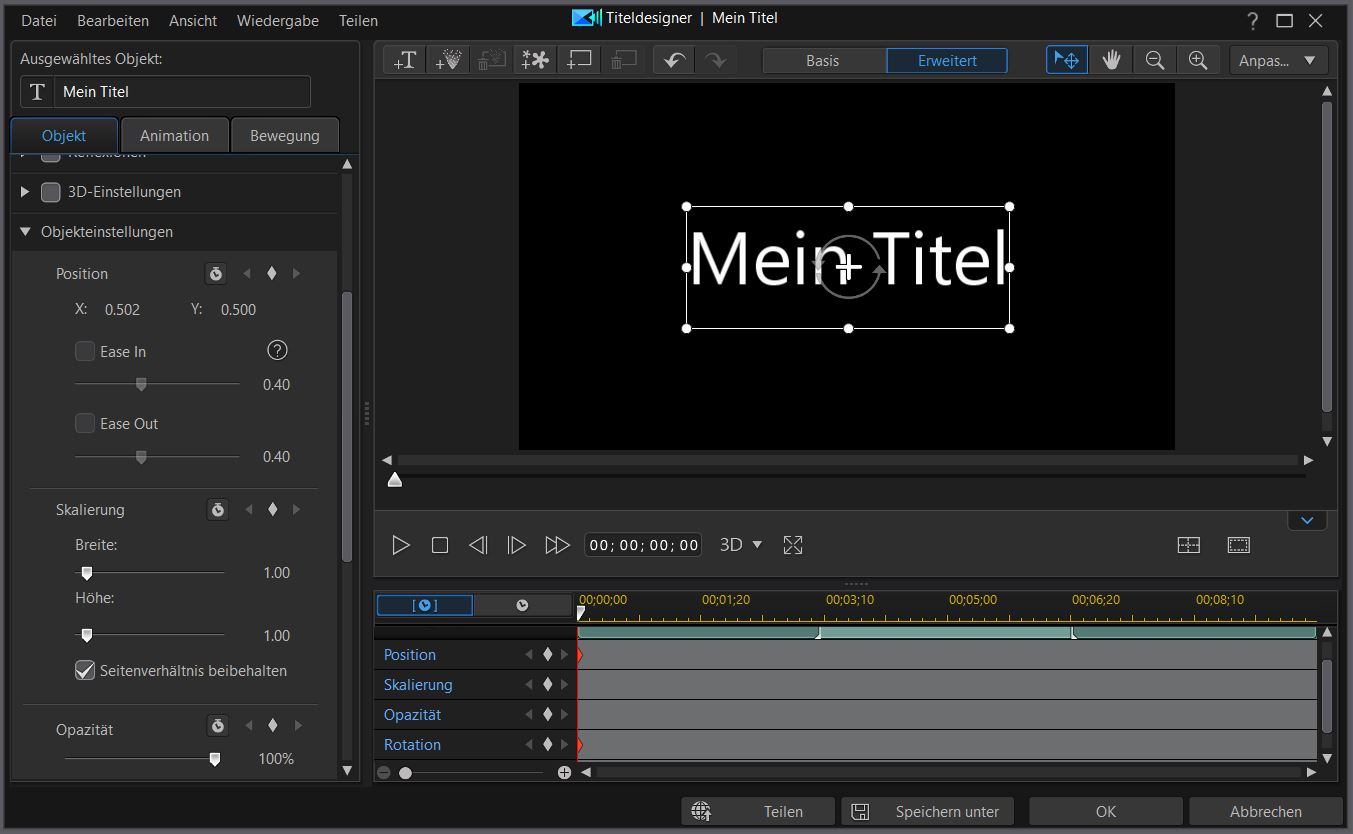Image resolution: width=1353 pixels, height=834 pixels.
Task: Uncheck Seitenverhältnis beibehalten checkbox
Action: pos(86,670)
